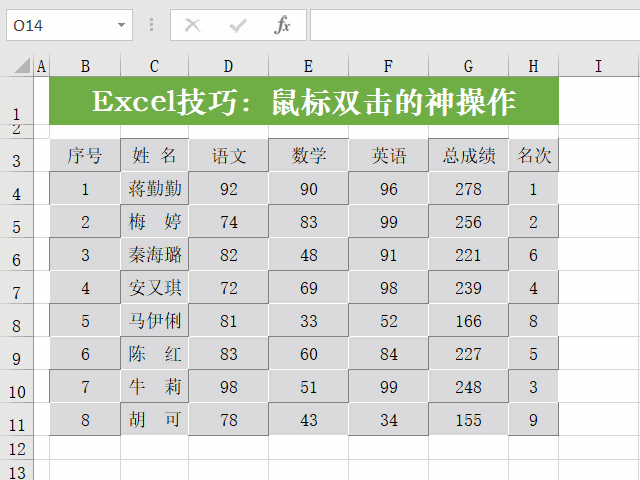The height and width of the screenshot is (480, 640).
Task: Click English score '34' for 胡可
Action: pyautogui.click(x=388, y=419)
